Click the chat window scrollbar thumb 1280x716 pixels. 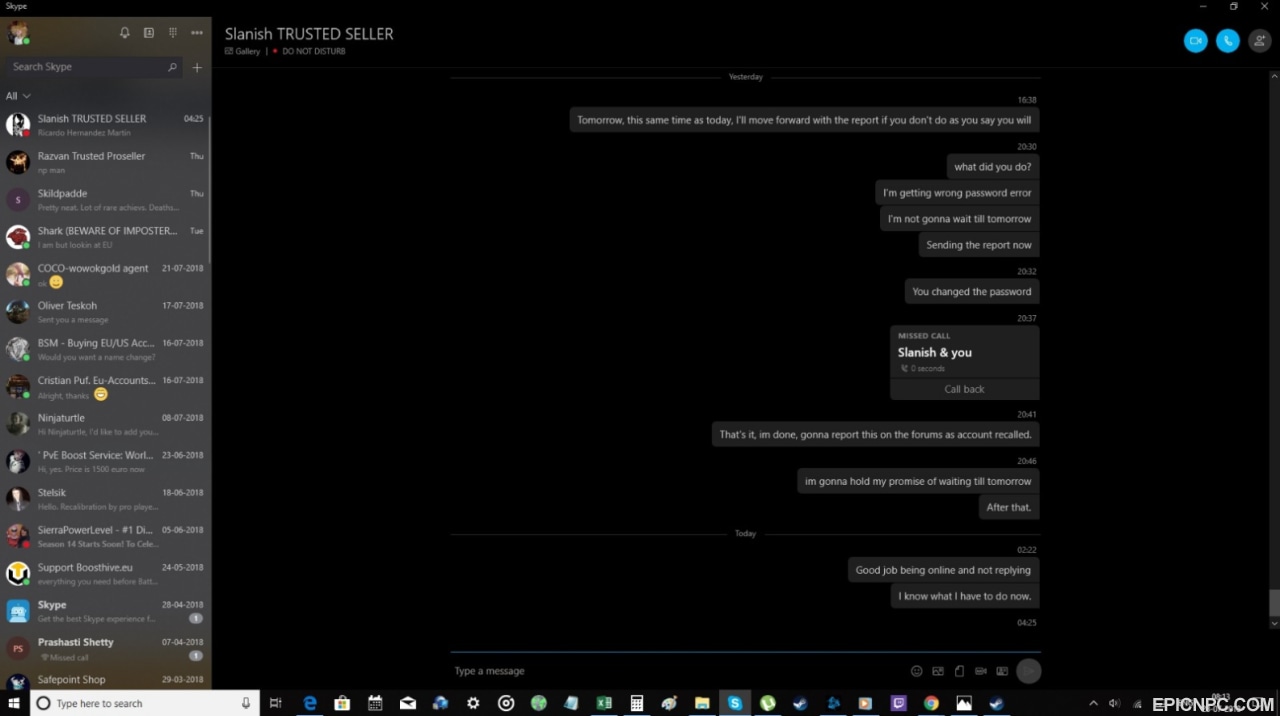click(1274, 603)
